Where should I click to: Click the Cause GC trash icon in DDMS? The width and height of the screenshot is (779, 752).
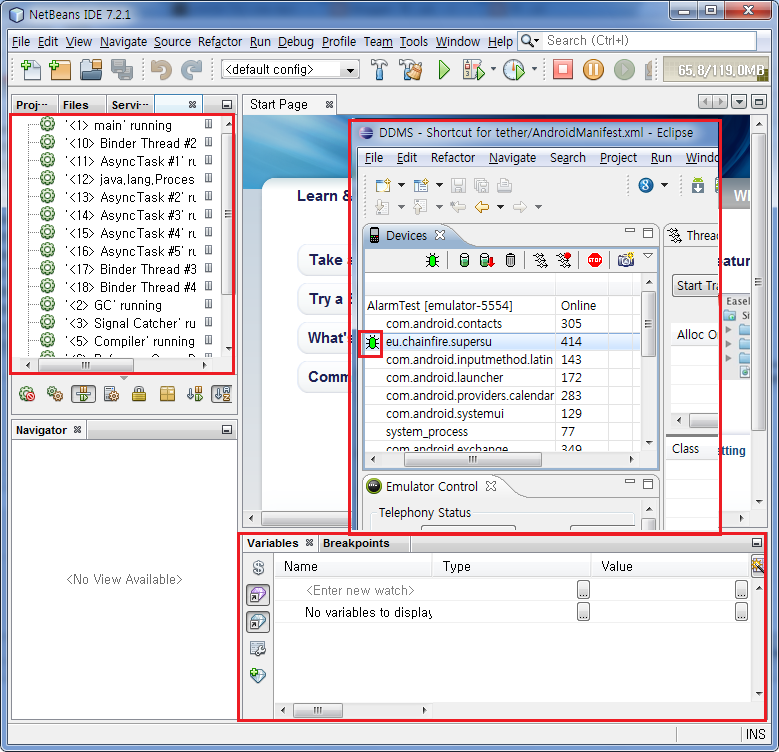pos(510,260)
